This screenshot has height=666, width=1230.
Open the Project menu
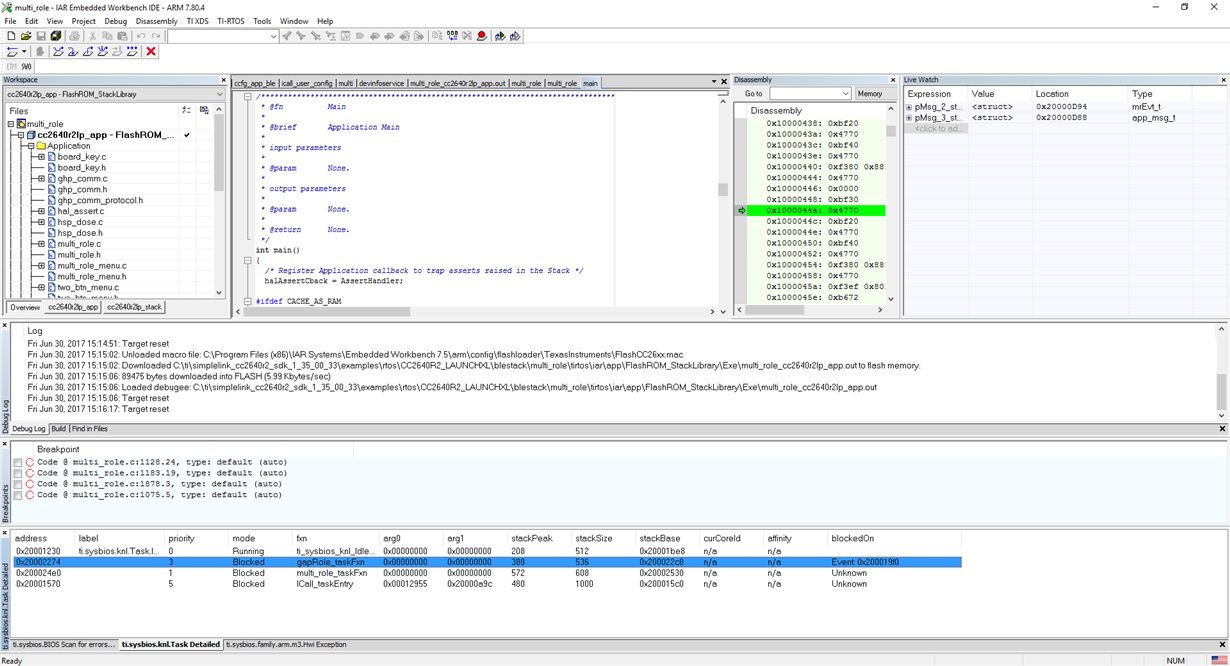click(x=84, y=20)
